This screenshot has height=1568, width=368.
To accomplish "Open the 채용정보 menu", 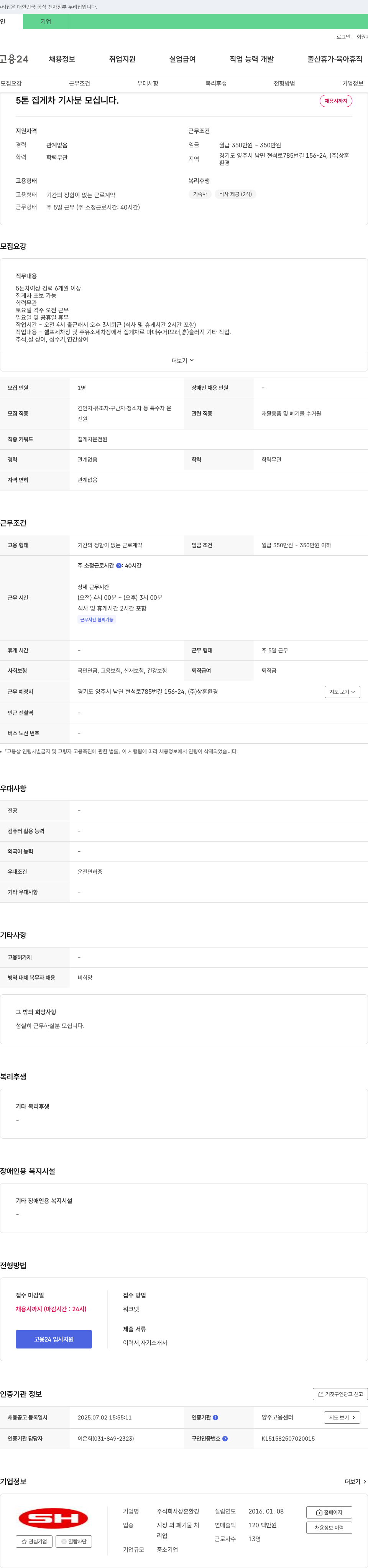I will coord(62,59).
